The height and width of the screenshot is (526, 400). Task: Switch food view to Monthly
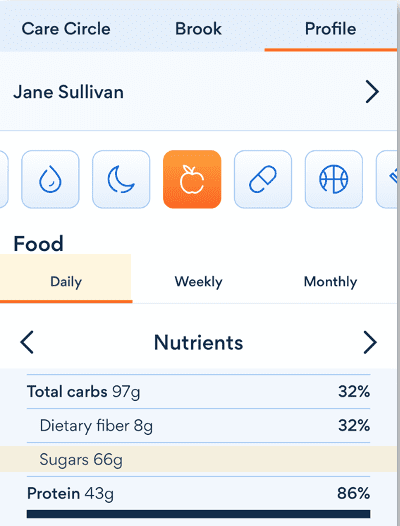tap(331, 281)
